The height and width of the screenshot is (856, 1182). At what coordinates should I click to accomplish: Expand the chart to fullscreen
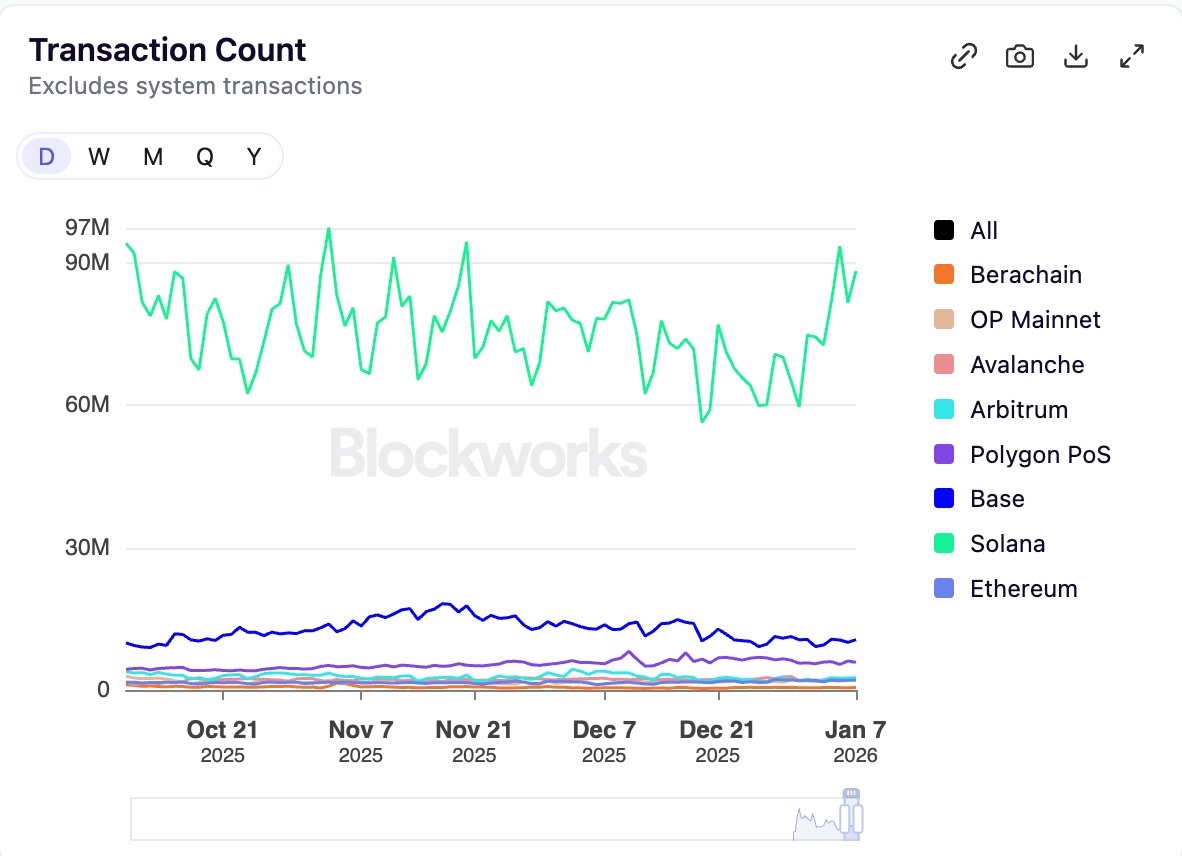click(1131, 57)
